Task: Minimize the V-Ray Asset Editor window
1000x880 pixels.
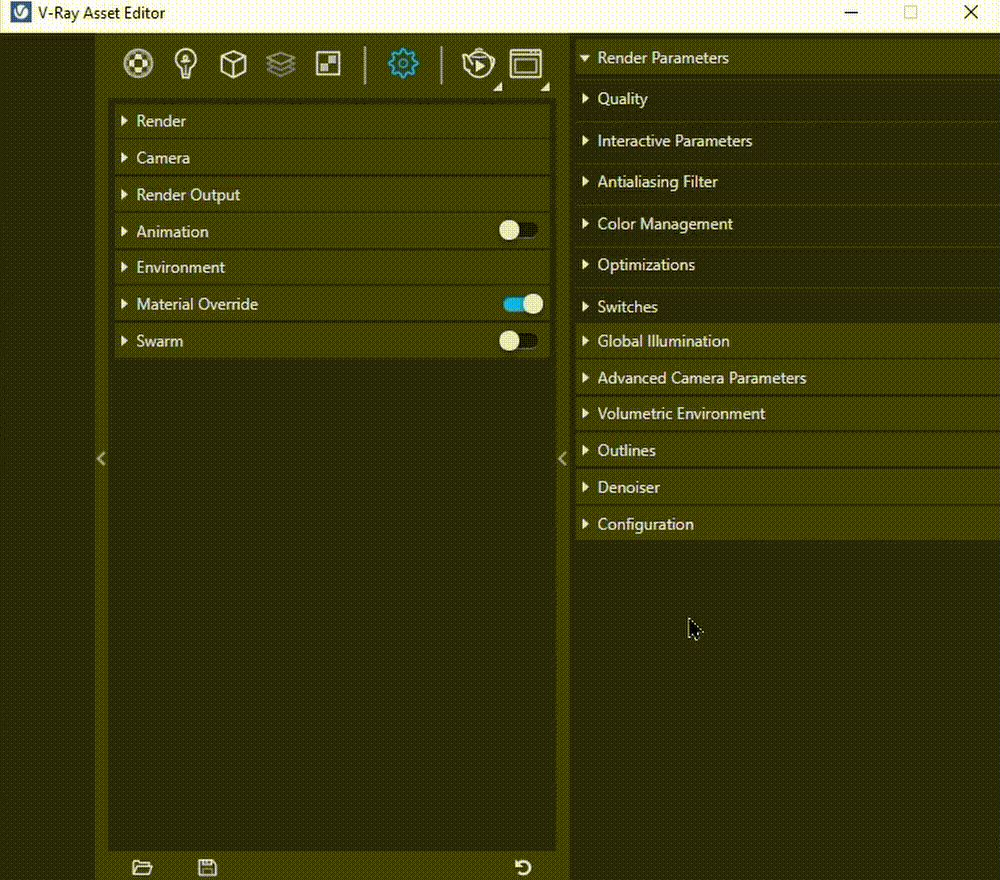Action: [x=851, y=13]
